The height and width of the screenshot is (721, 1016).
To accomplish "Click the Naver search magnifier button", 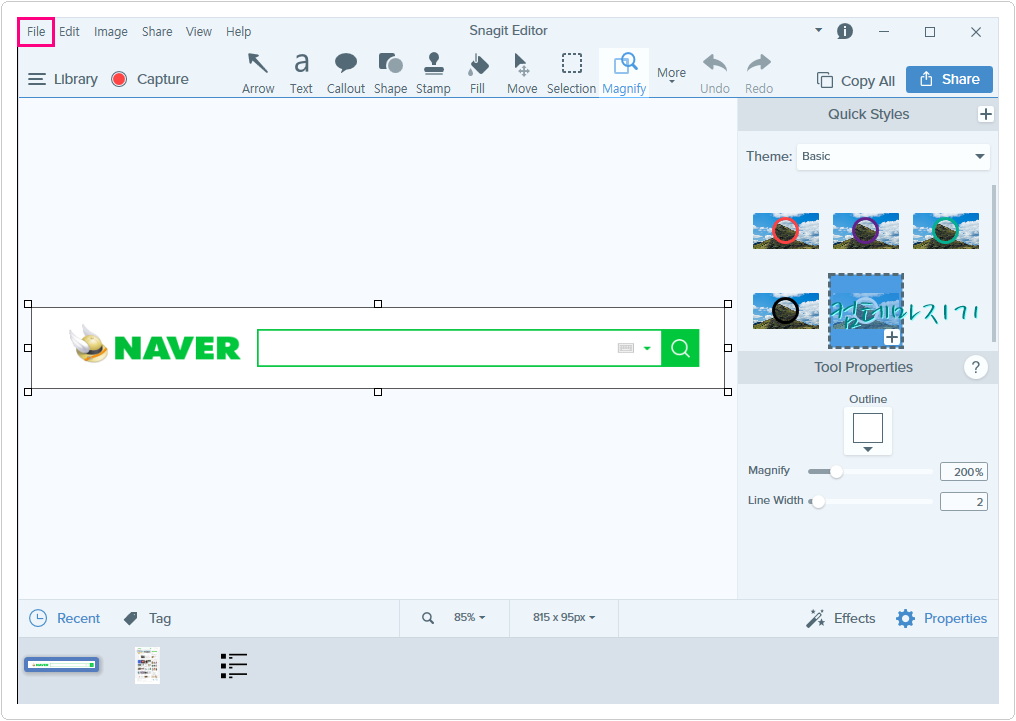I will pos(680,348).
